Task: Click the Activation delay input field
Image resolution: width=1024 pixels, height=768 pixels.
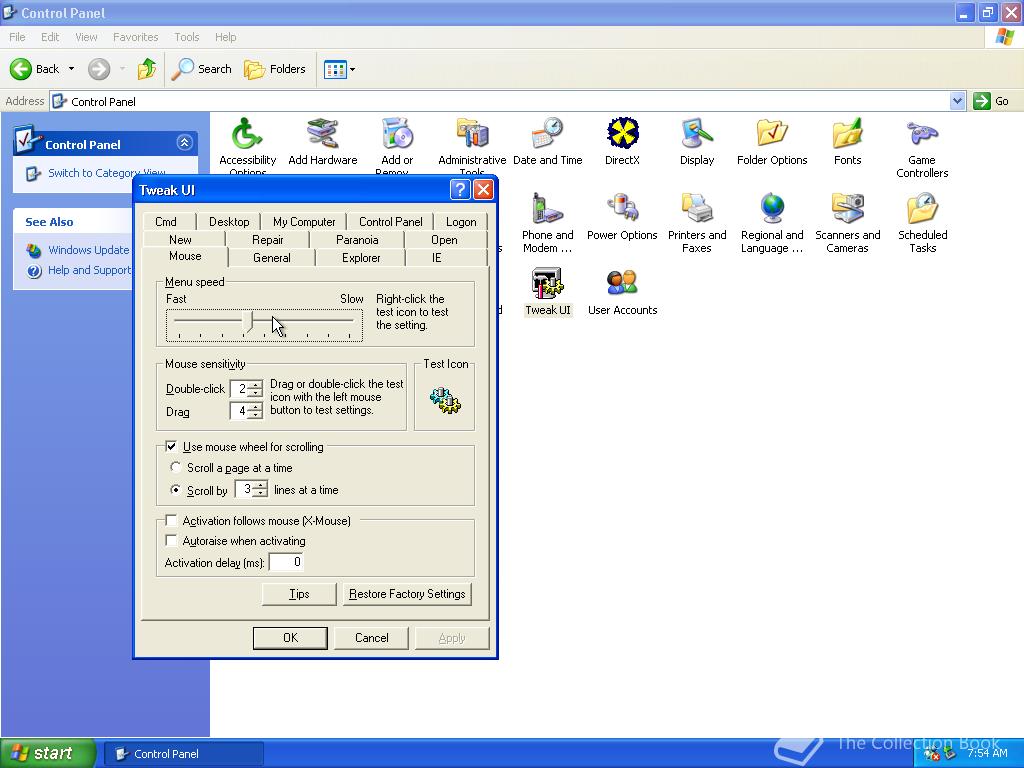Action: tap(286, 562)
